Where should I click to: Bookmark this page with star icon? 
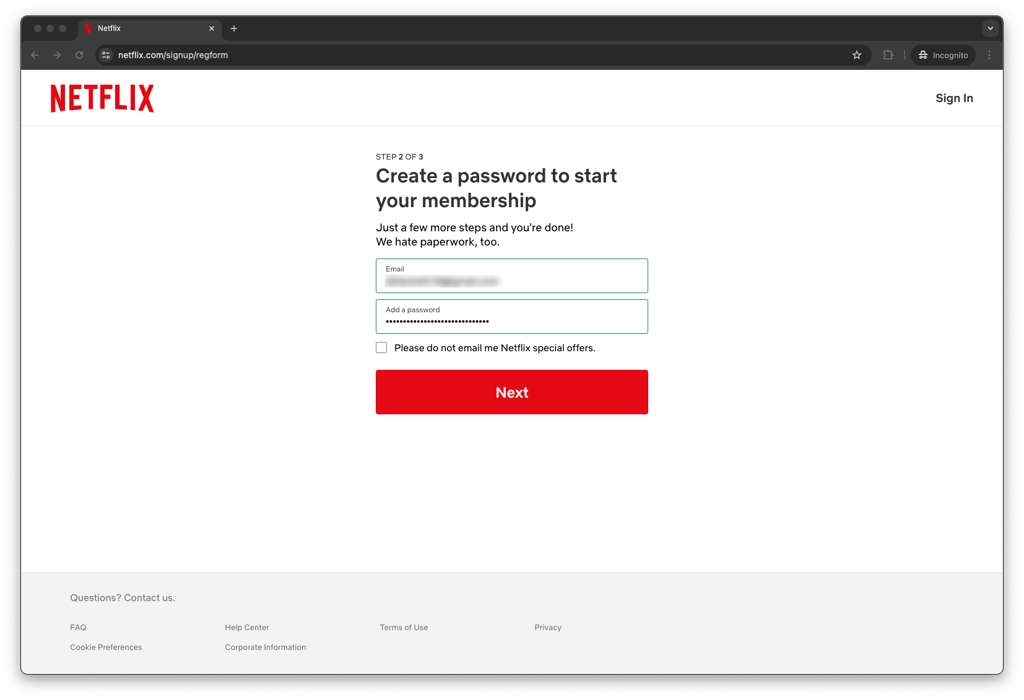[x=857, y=56]
